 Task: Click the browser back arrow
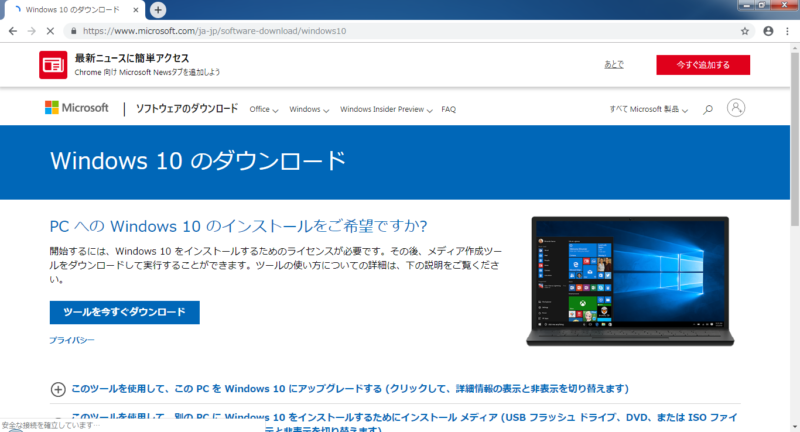point(13,31)
